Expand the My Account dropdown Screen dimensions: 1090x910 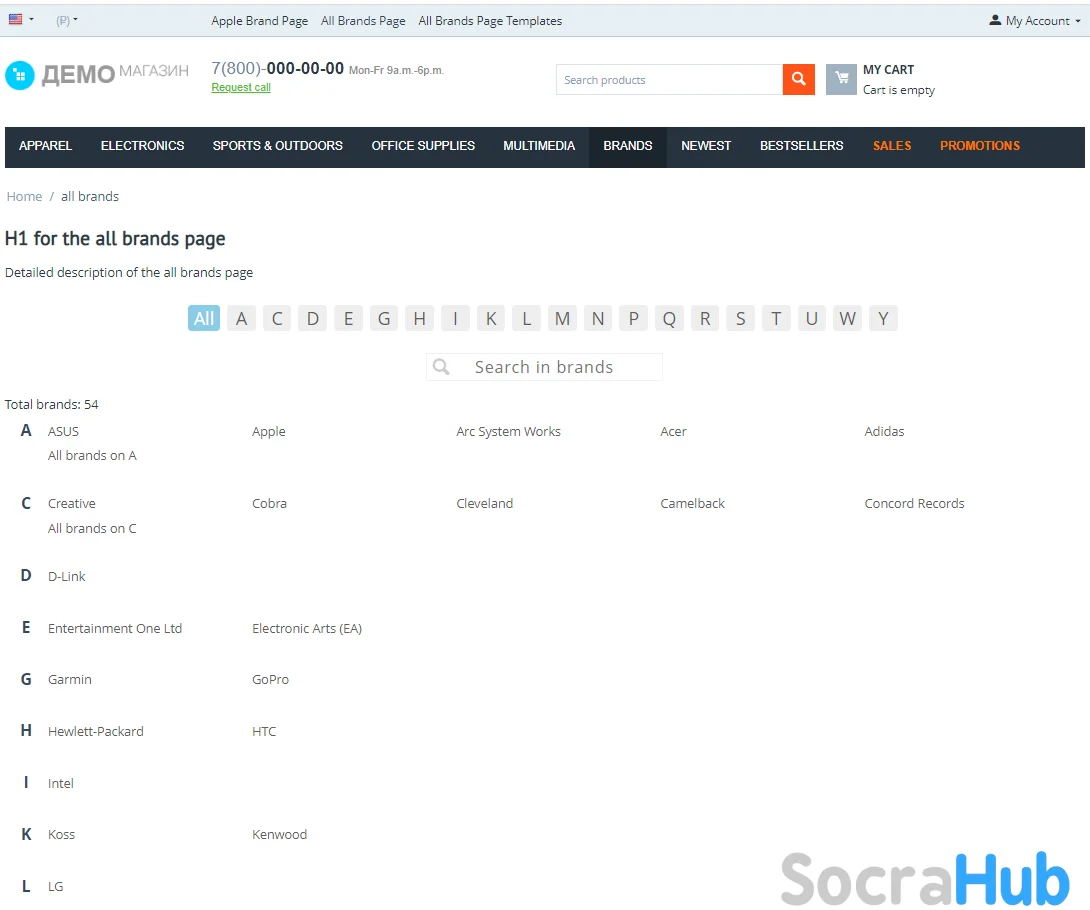point(1035,21)
